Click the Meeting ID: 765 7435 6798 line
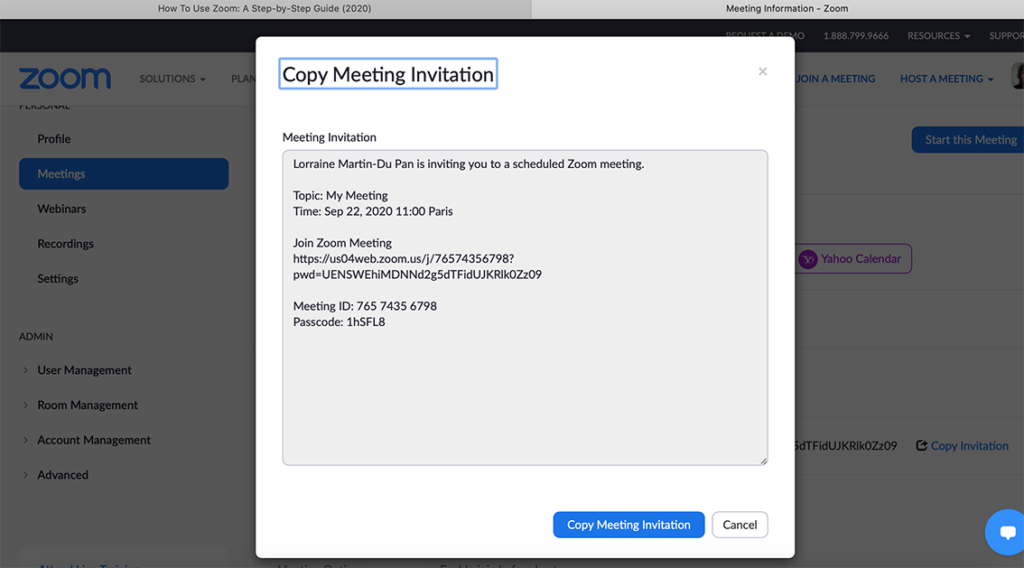The image size is (1024, 568). pyautogui.click(x=364, y=306)
